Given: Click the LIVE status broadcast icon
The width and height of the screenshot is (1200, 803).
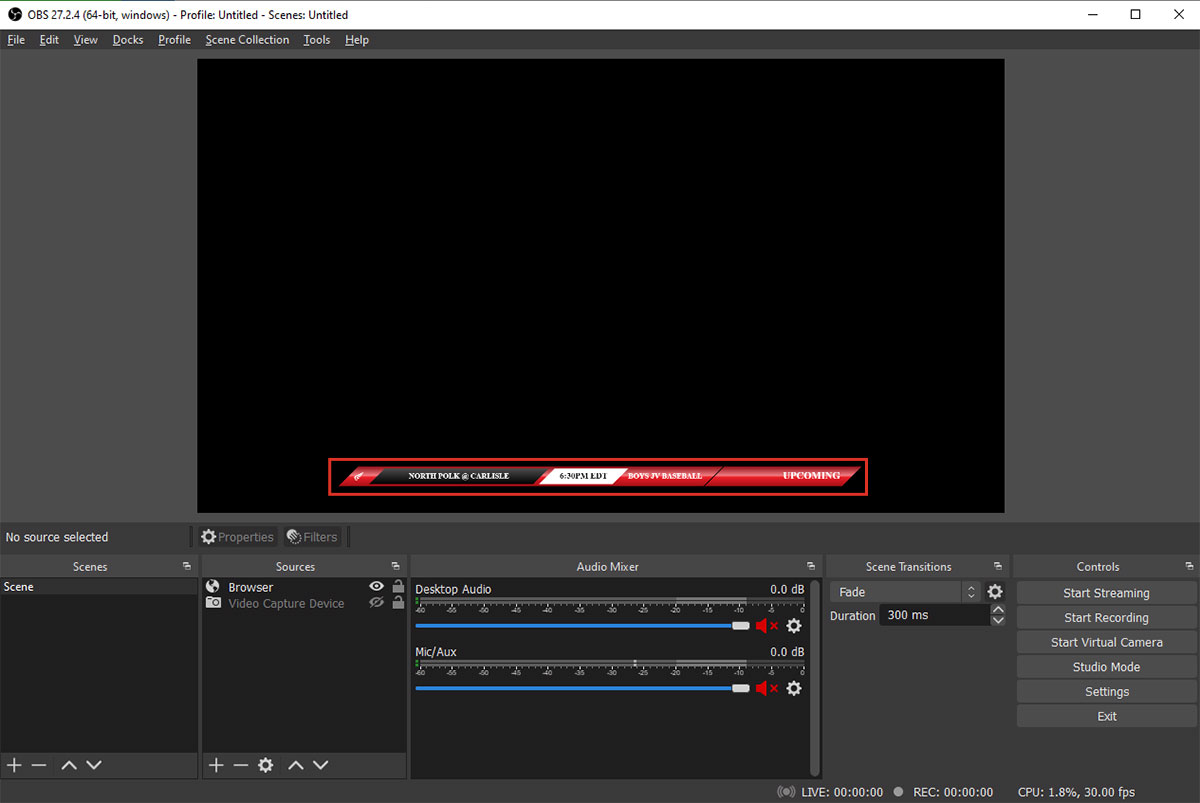Looking at the screenshot, I should tap(787, 792).
